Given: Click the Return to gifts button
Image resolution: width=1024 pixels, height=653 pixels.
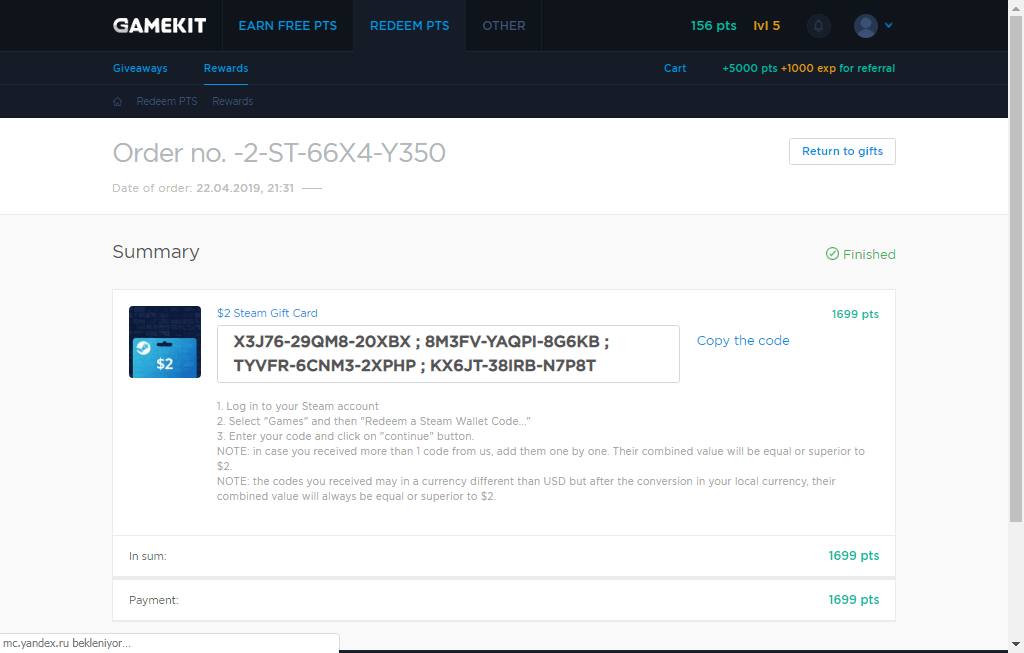Looking at the screenshot, I should pyautogui.click(x=842, y=151).
